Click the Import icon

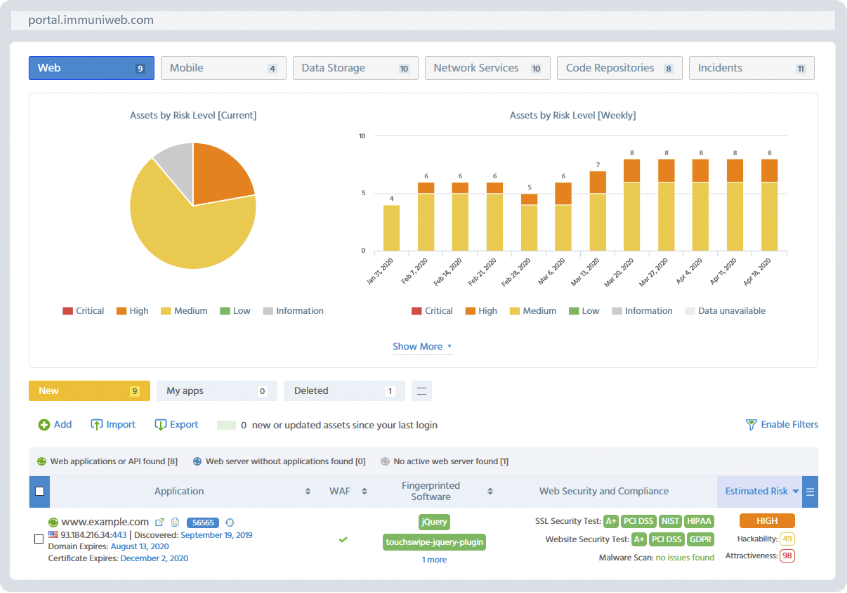(97, 425)
